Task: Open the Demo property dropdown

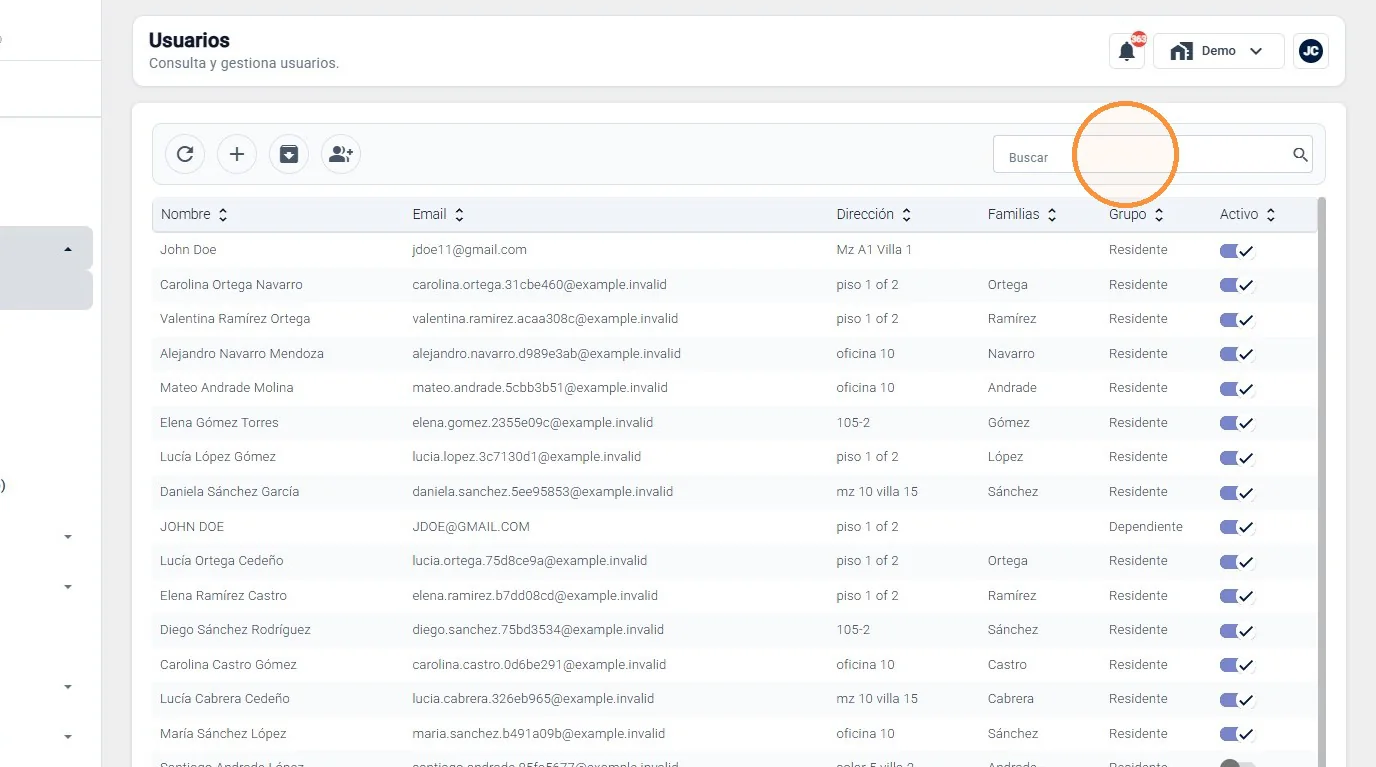Action: (x=1218, y=51)
